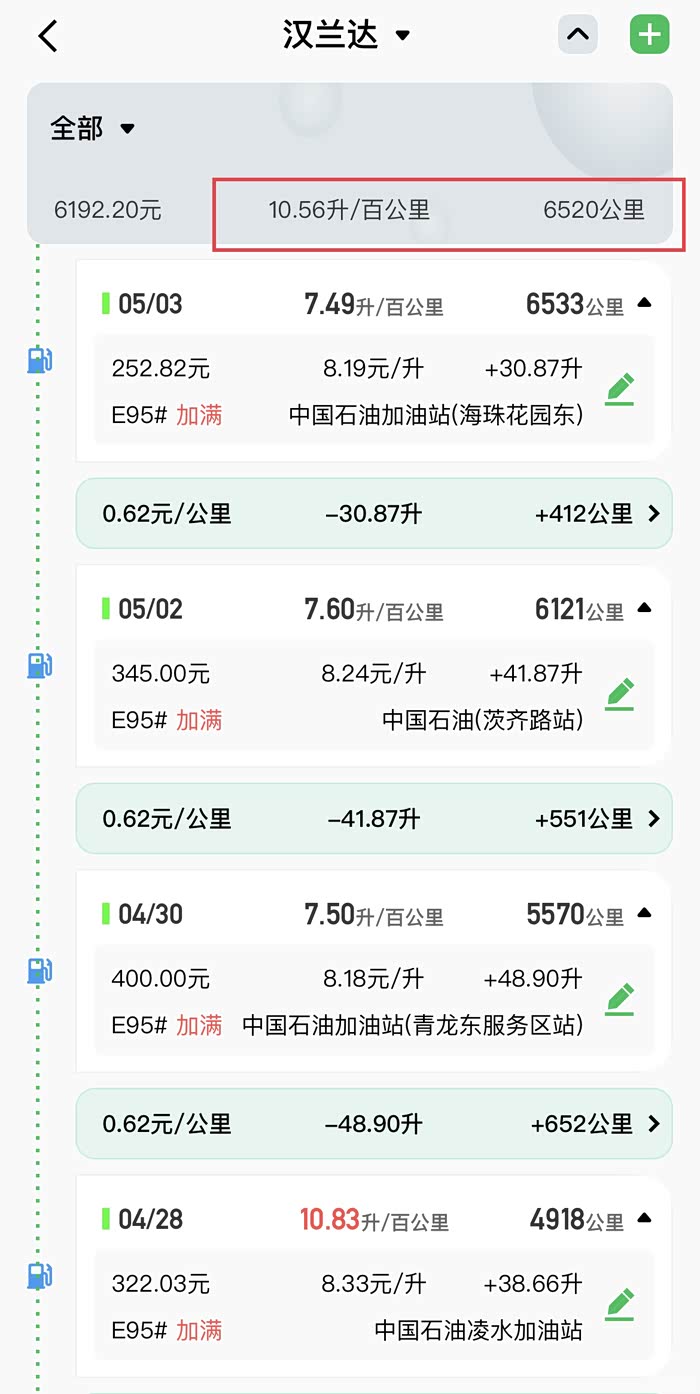Tap the back arrow icon
This screenshot has width=700, height=1394.
[x=48, y=36]
